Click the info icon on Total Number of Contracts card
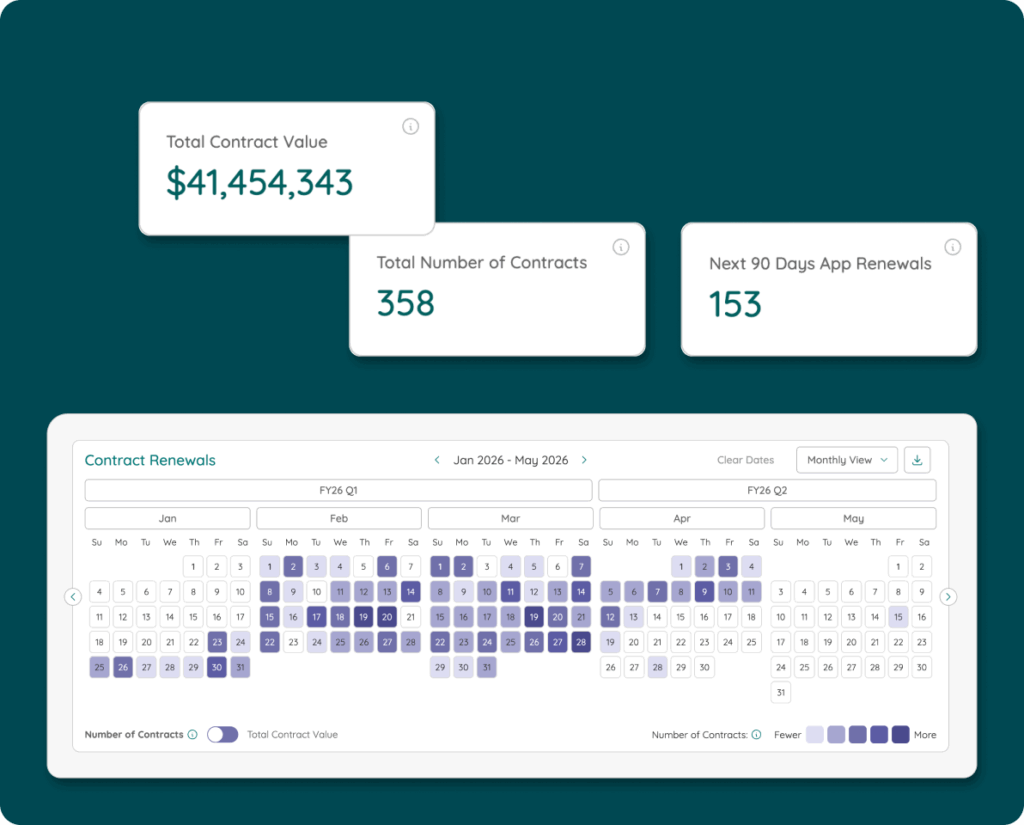The width and height of the screenshot is (1024, 825). click(x=621, y=246)
